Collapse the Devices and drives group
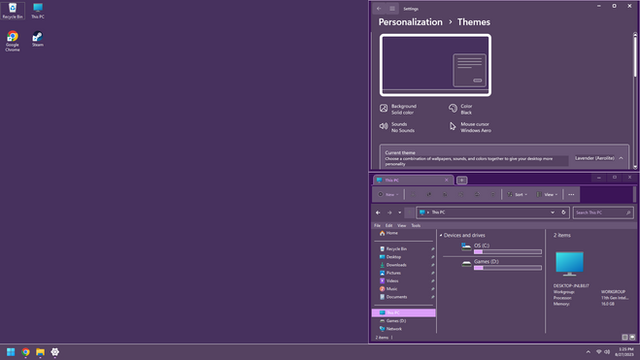The width and height of the screenshot is (640, 360). pos(441,236)
